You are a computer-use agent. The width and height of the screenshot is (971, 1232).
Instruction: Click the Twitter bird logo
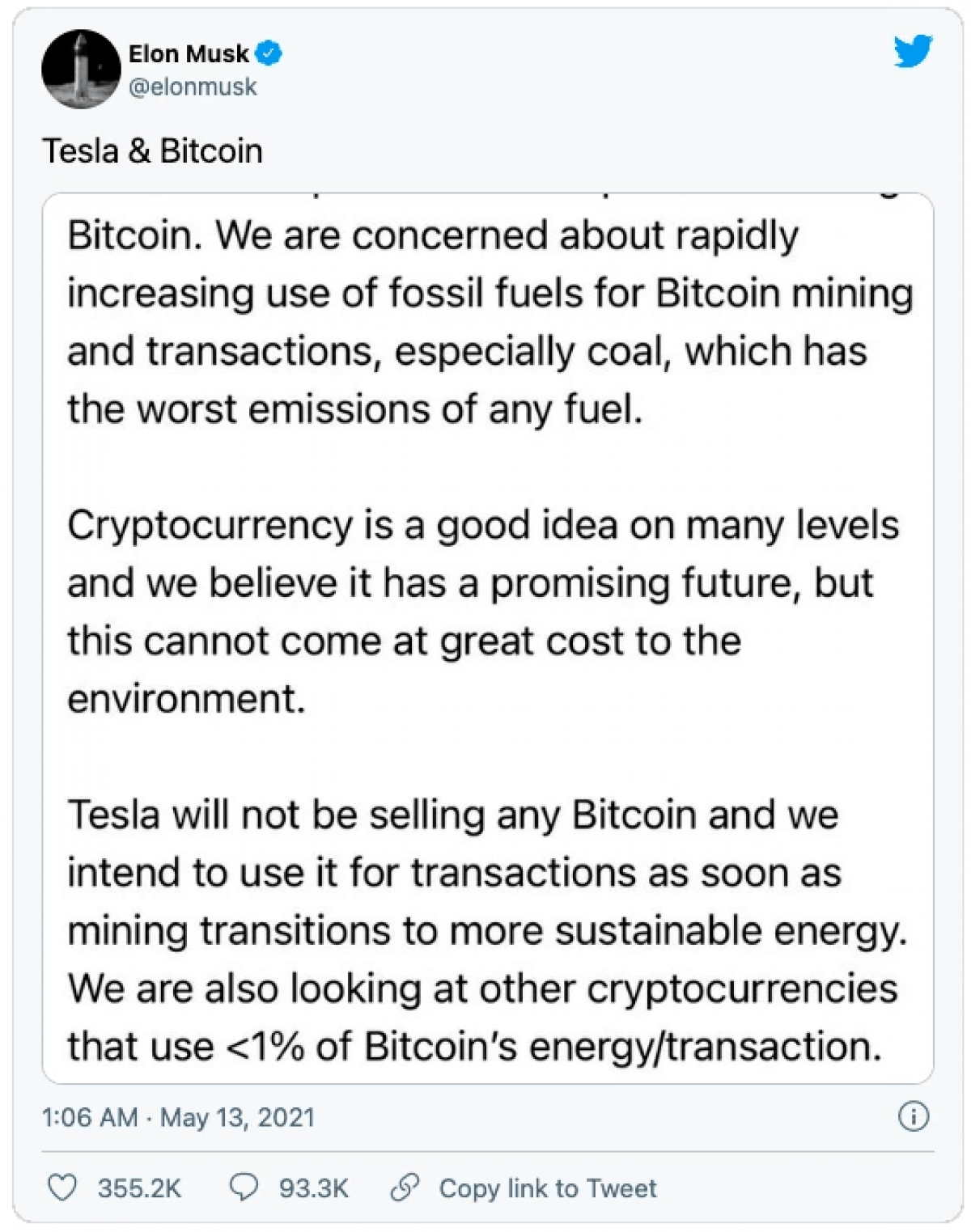point(913,53)
